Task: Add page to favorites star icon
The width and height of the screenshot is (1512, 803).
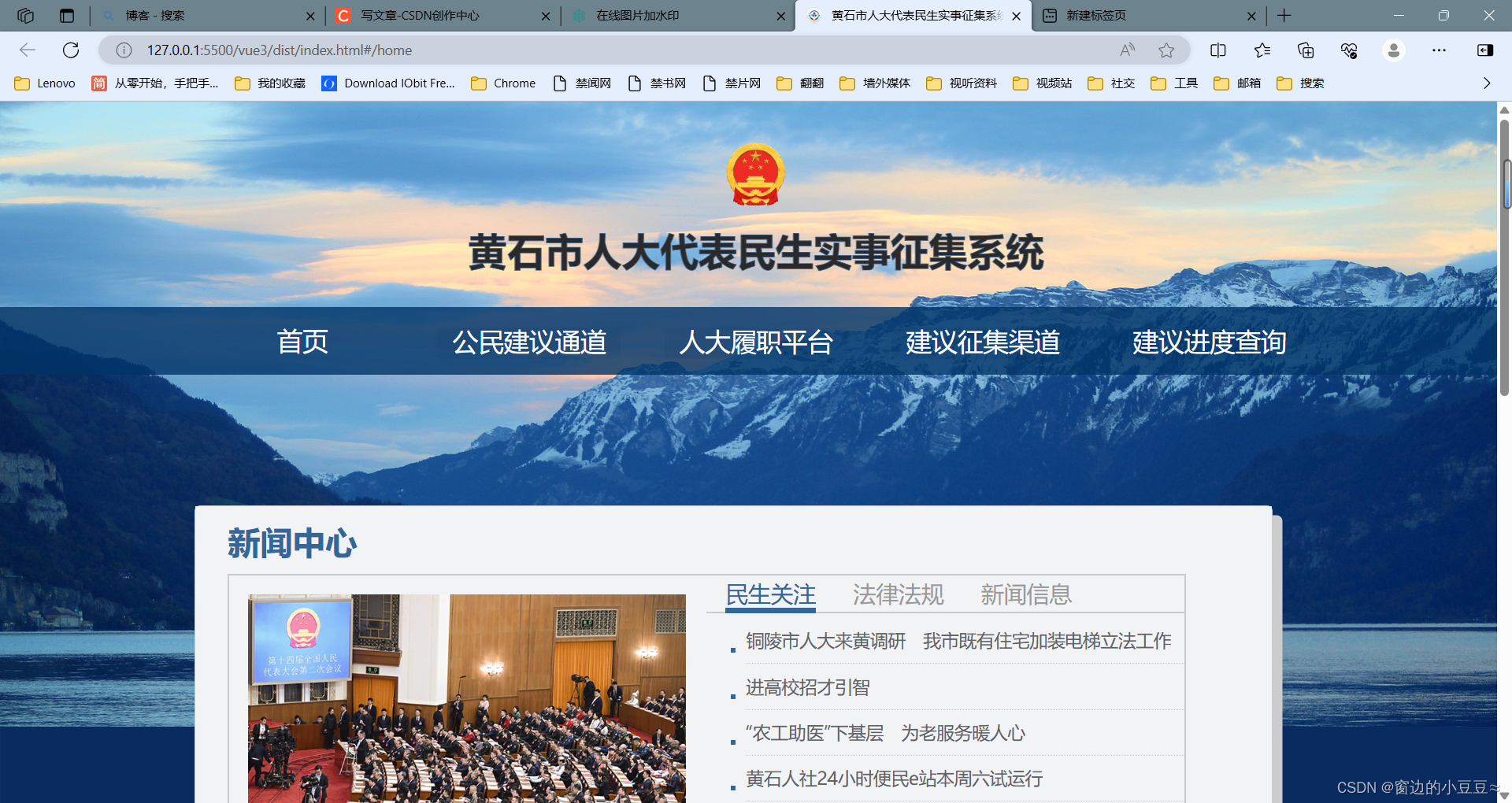Action: 1166,50
